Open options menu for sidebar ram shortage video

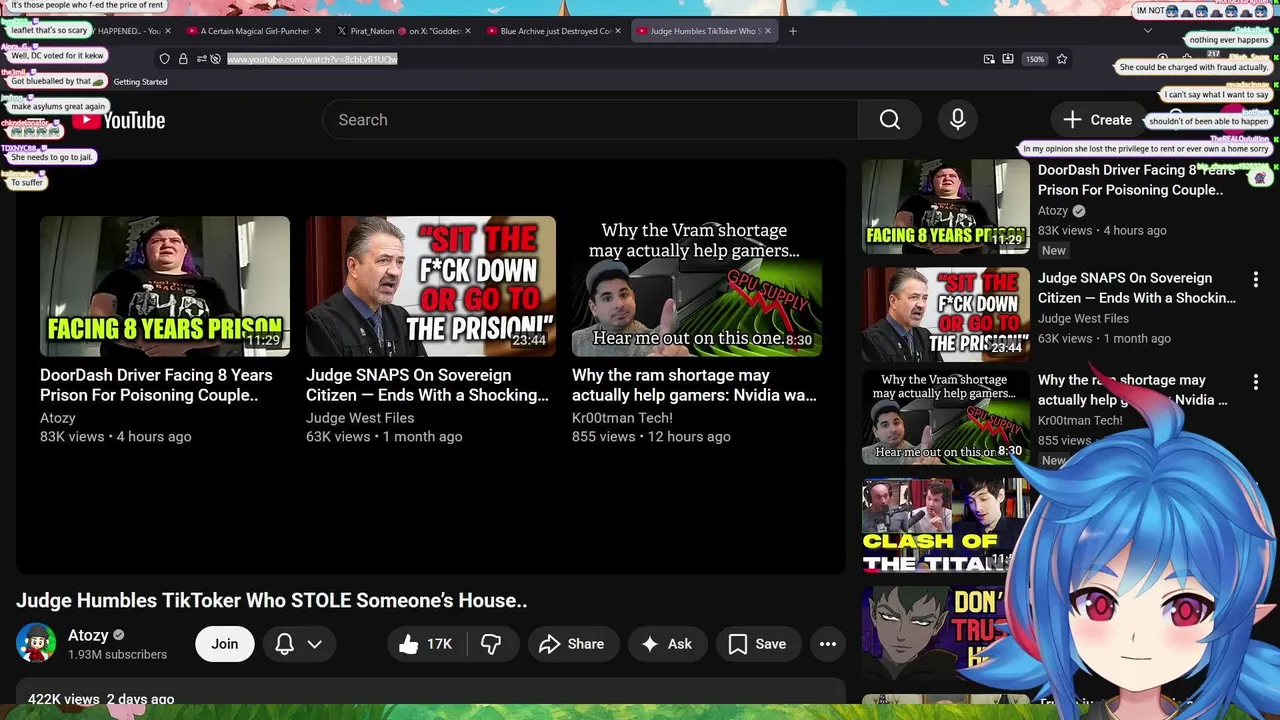pos(1256,382)
